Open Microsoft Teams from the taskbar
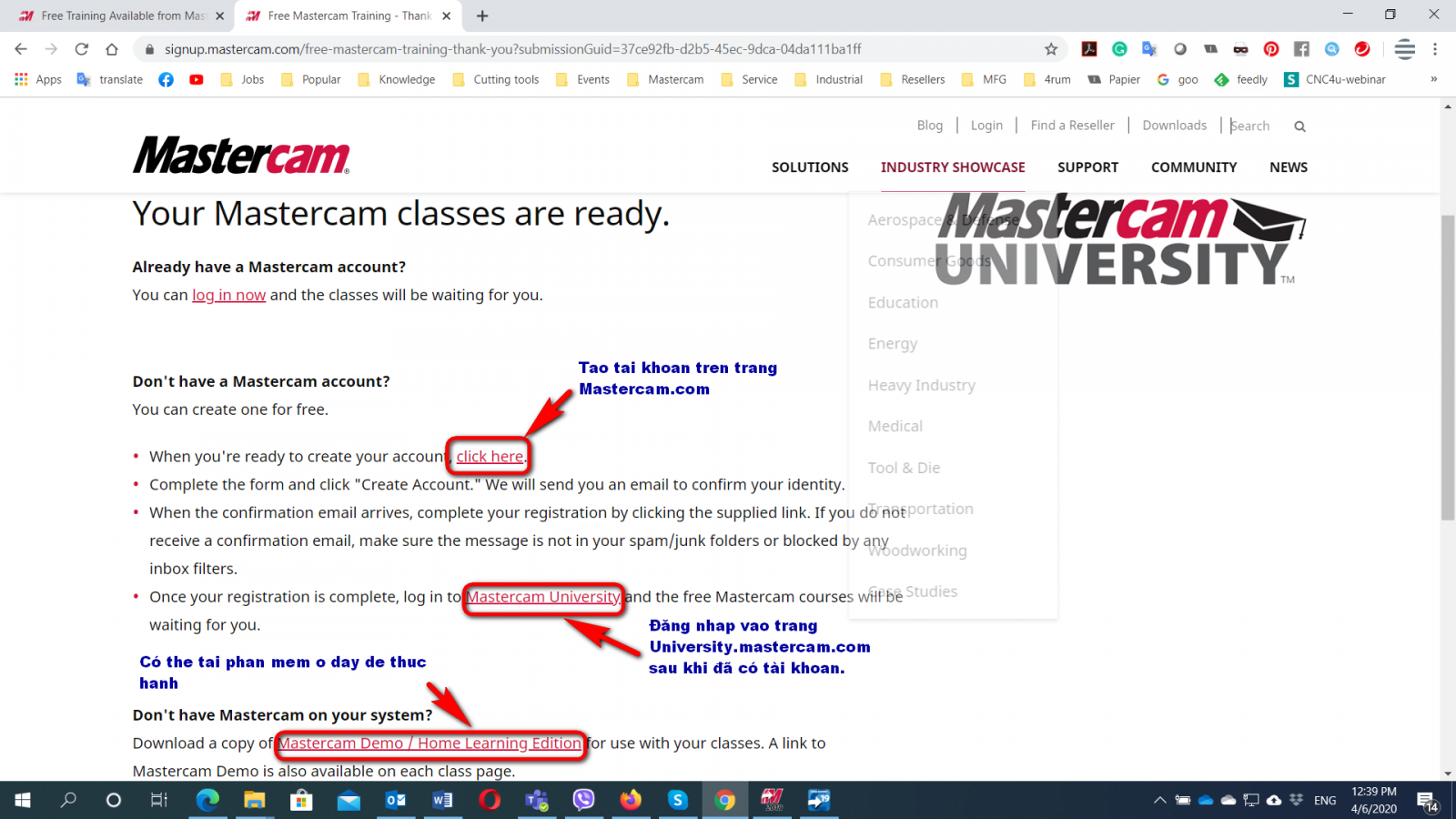Viewport: 1456px width, 819px height. (x=537, y=800)
